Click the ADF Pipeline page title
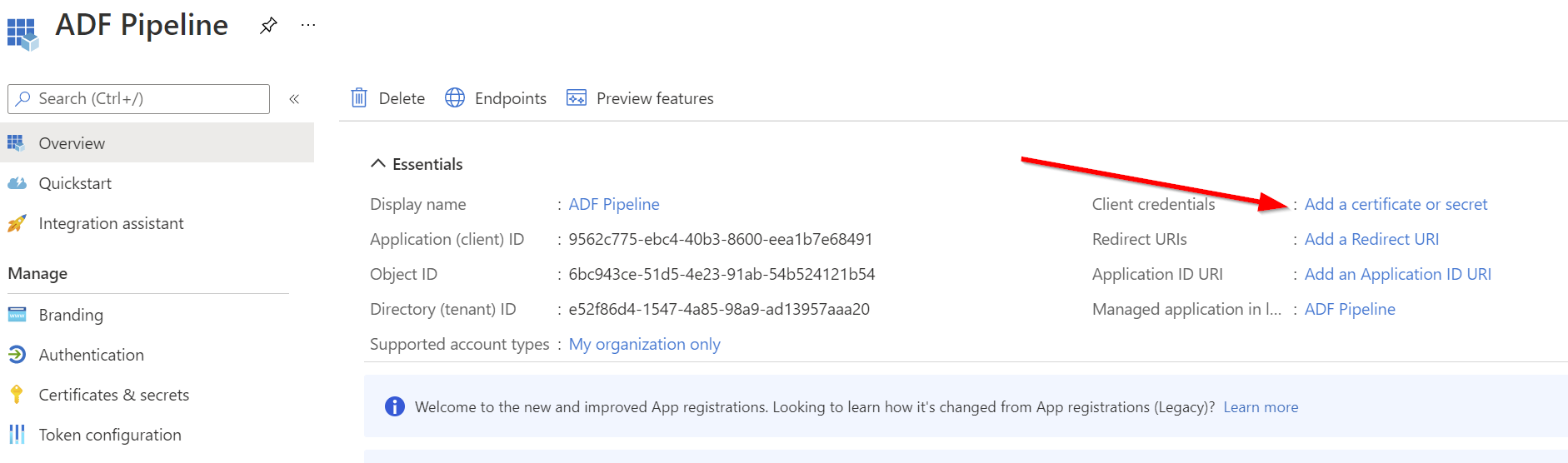This screenshot has width=1568, height=463. (142, 25)
